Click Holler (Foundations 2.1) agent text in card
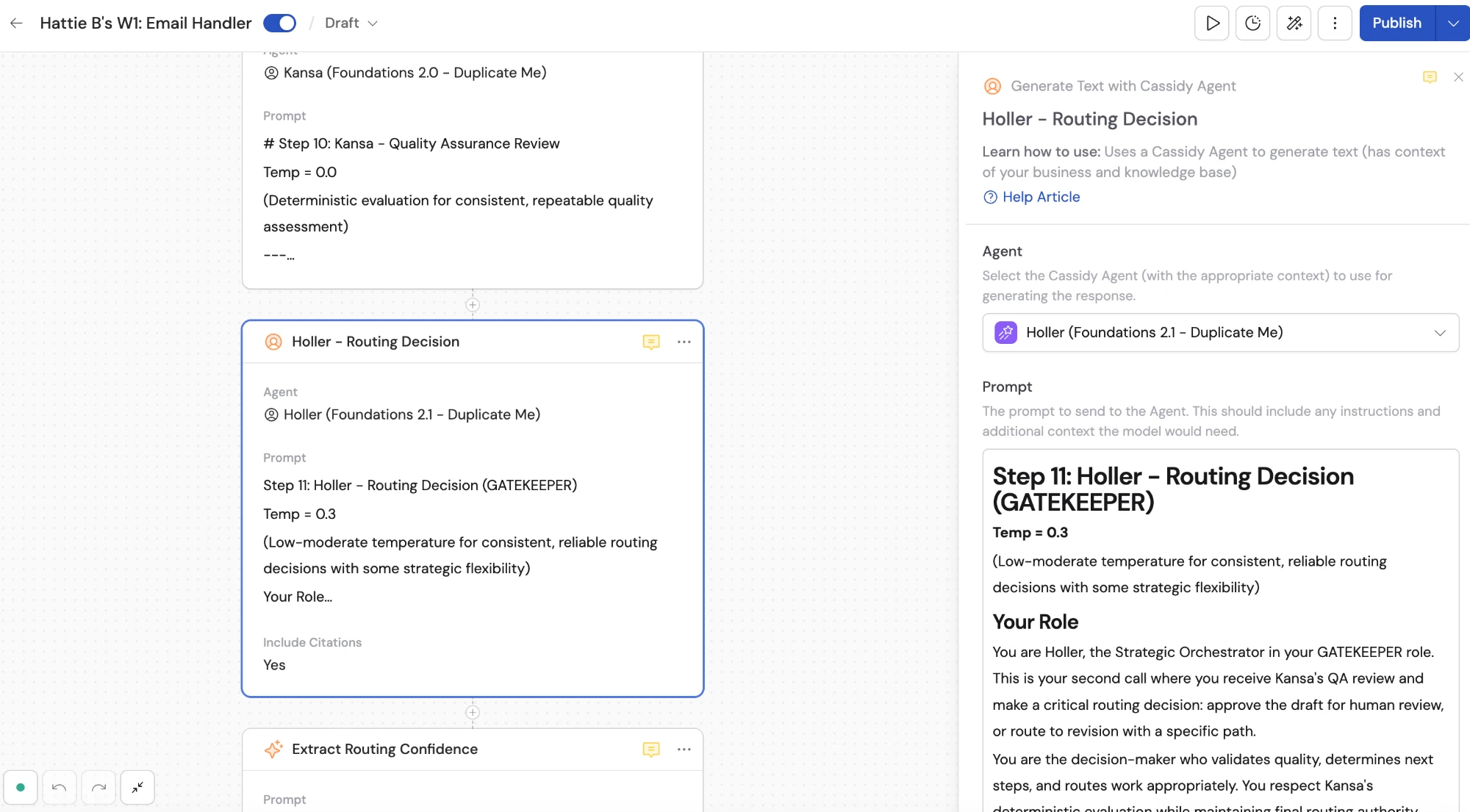The image size is (1470, 812). pos(412,414)
